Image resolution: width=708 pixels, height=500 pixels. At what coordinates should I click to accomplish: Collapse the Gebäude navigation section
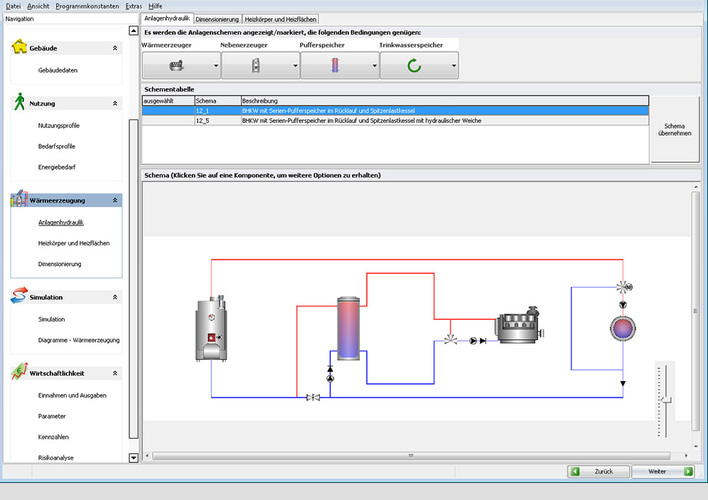(114, 48)
